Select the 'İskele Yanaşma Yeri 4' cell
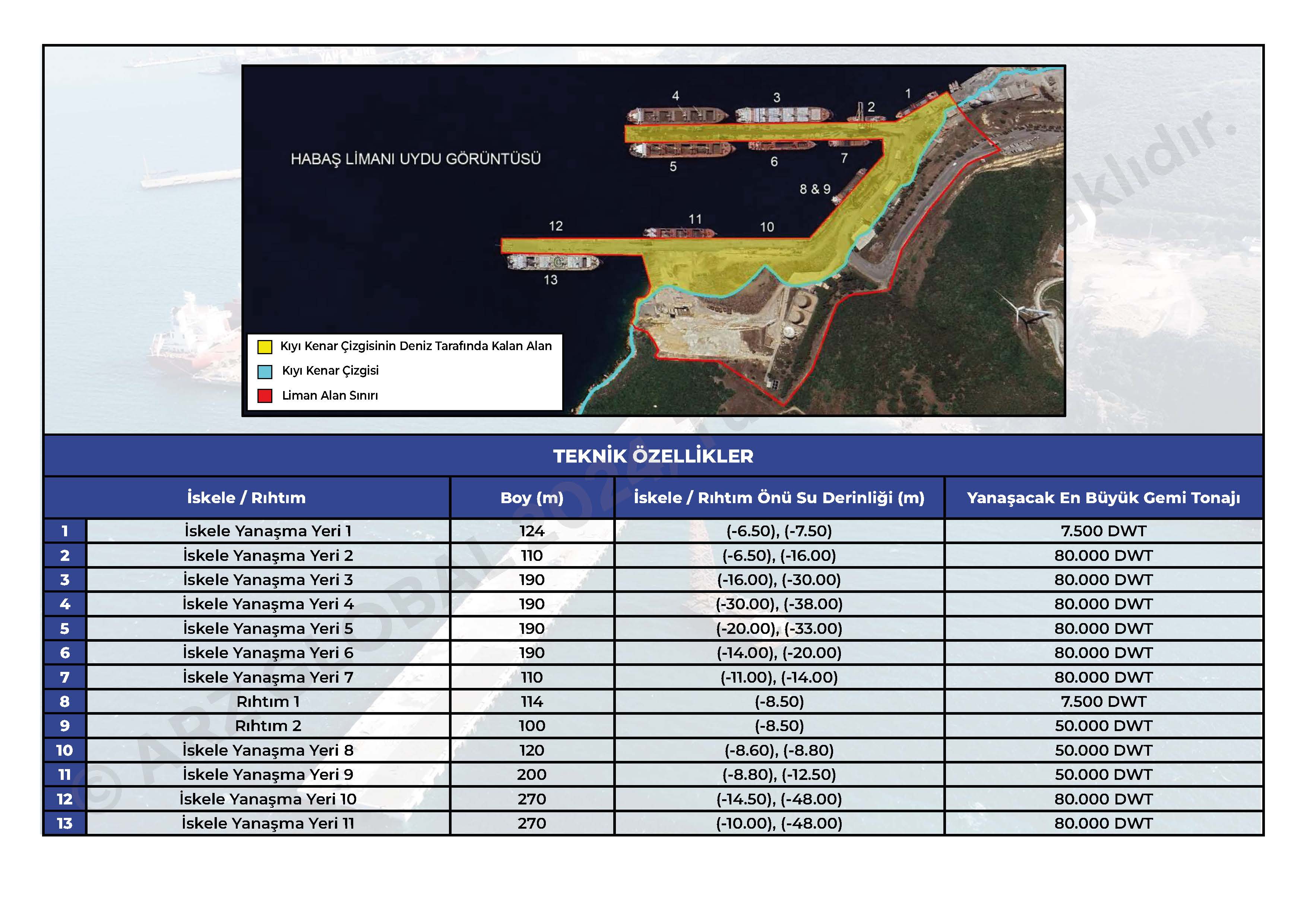Image resolution: width=1307 pixels, height=924 pixels. tap(268, 604)
